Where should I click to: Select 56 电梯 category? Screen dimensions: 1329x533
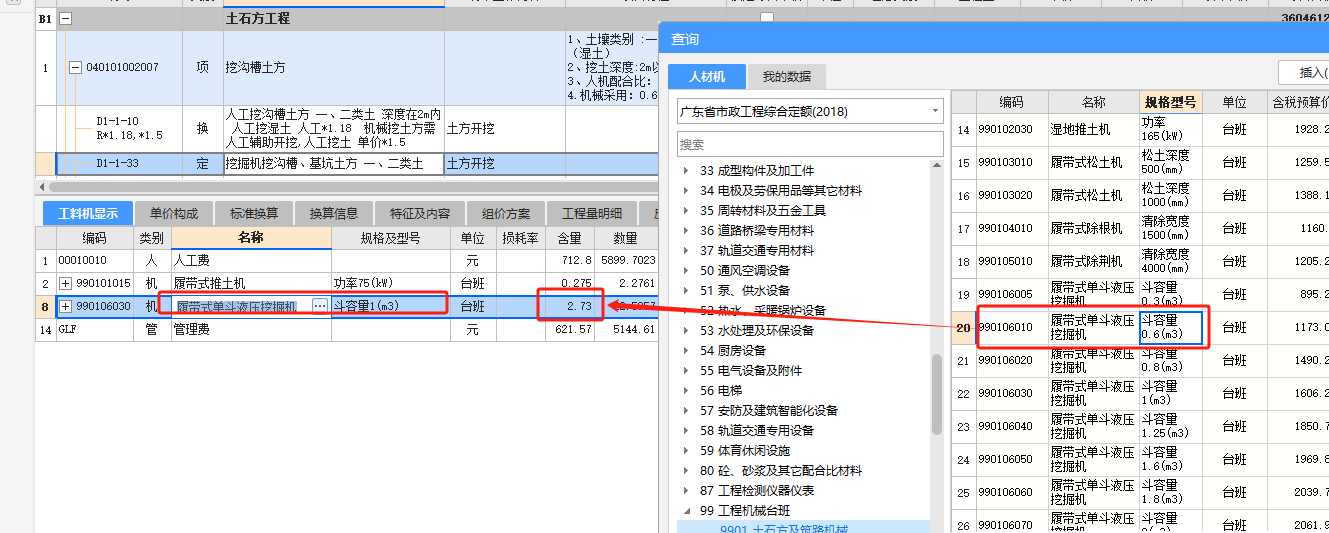(721, 390)
